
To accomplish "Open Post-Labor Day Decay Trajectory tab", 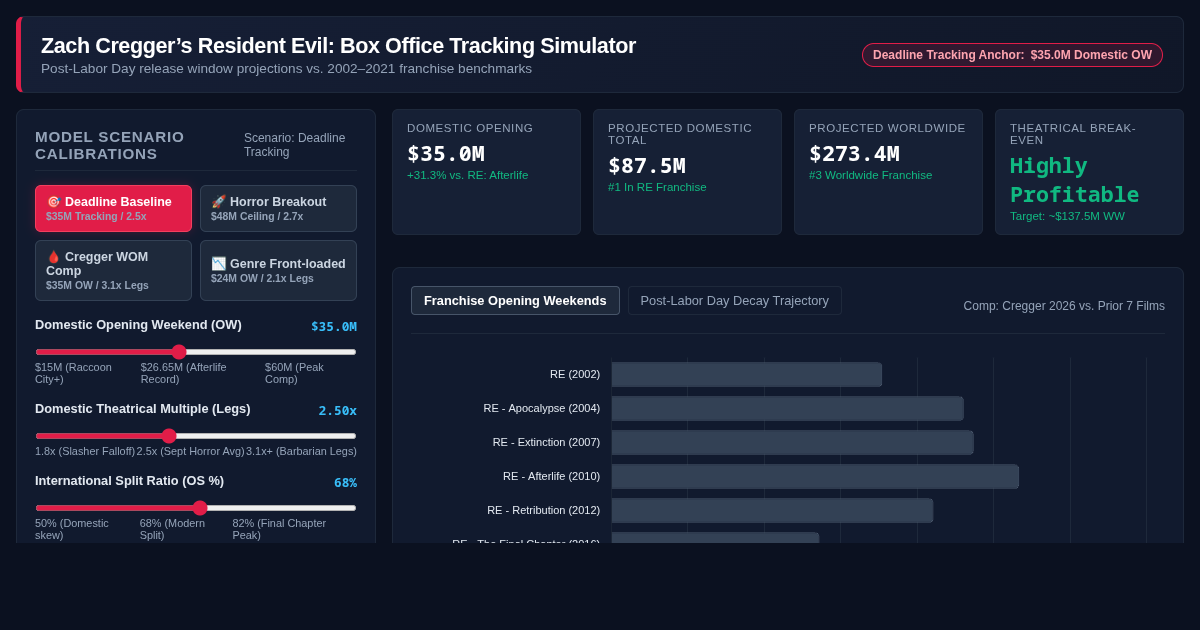I will click(x=735, y=300).
